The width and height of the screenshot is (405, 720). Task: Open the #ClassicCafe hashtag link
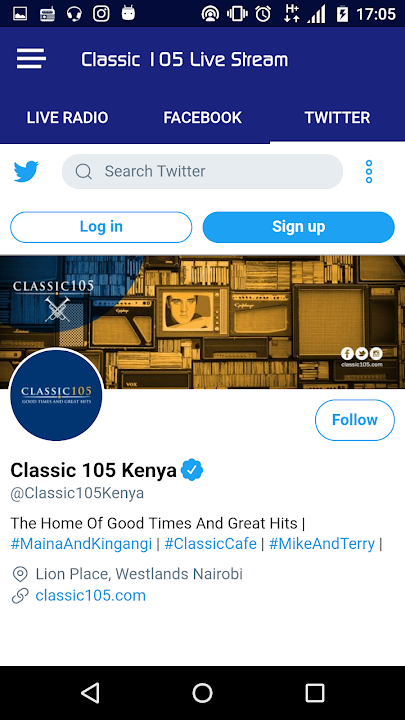click(x=210, y=544)
